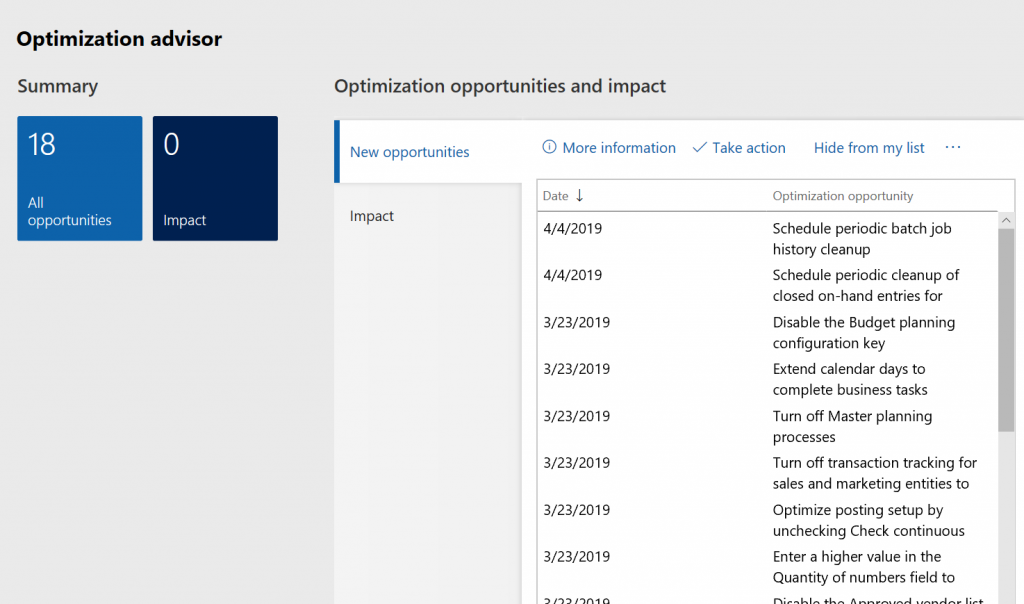Click the Take action checkmark icon
Screen dimensions: 1024x604
pos(700,148)
